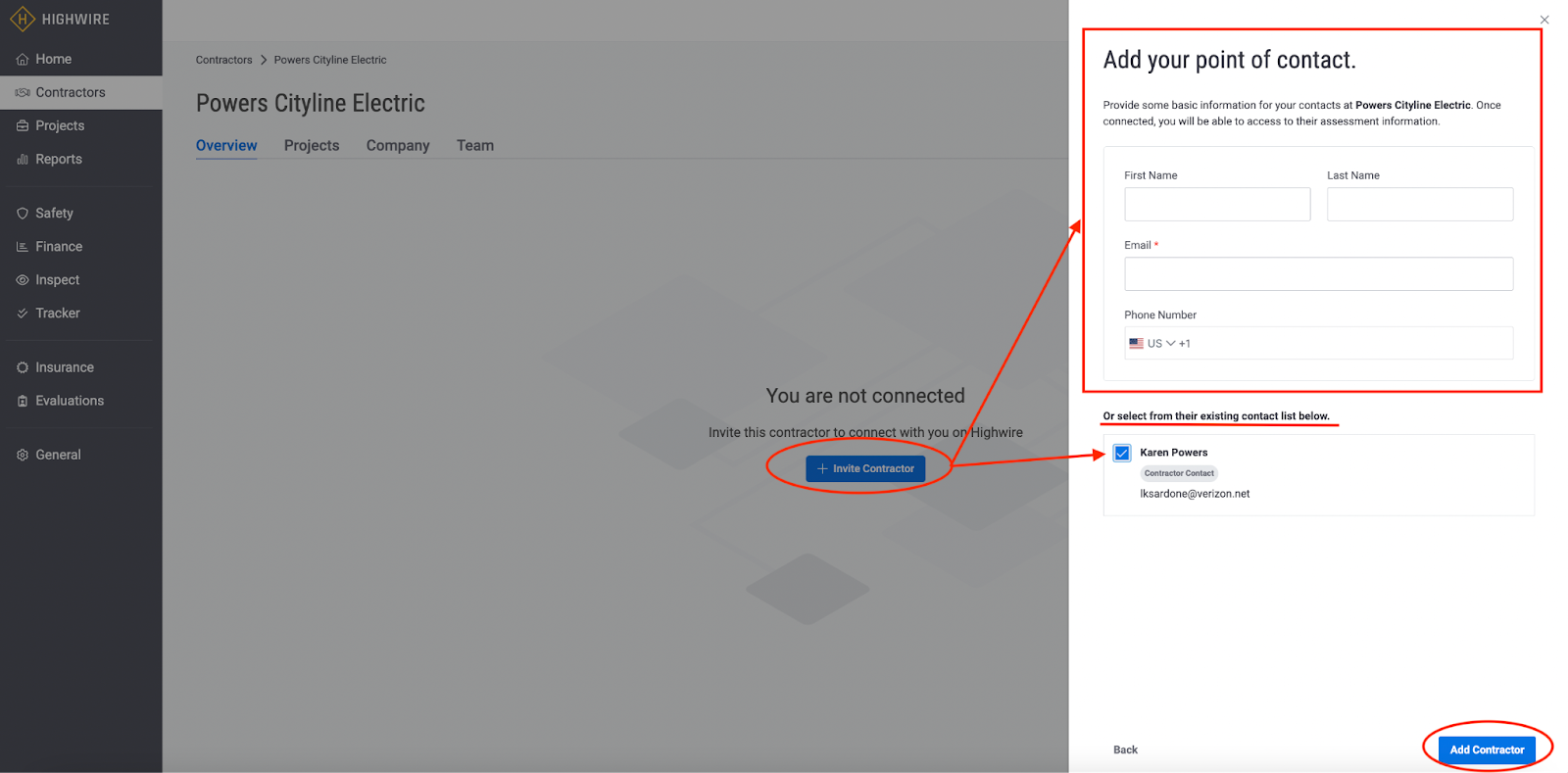Click the Safety shield icon
Image resolution: width=1568 pixels, height=773 pixels.
pyautogui.click(x=23, y=213)
